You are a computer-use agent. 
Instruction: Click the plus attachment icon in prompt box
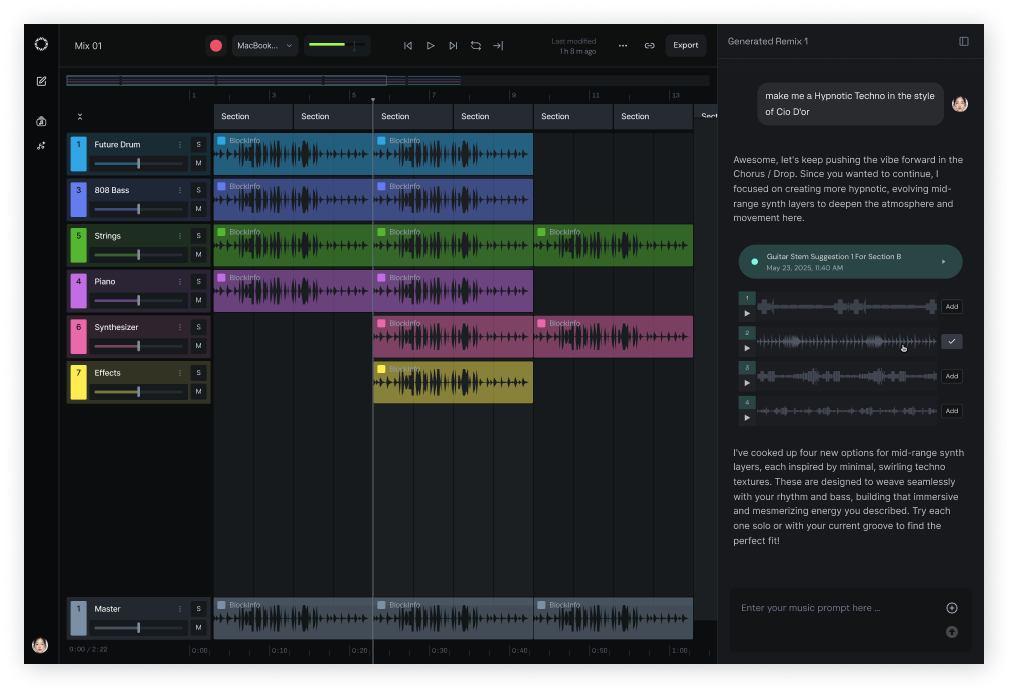pyautogui.click(x=952, y=608)
